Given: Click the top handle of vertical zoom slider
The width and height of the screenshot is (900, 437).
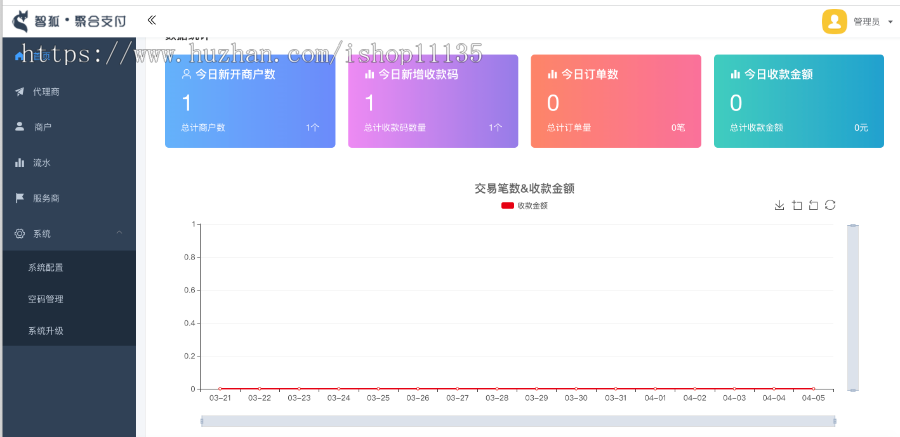Looking at the screenshot, I should click(853, 225).
